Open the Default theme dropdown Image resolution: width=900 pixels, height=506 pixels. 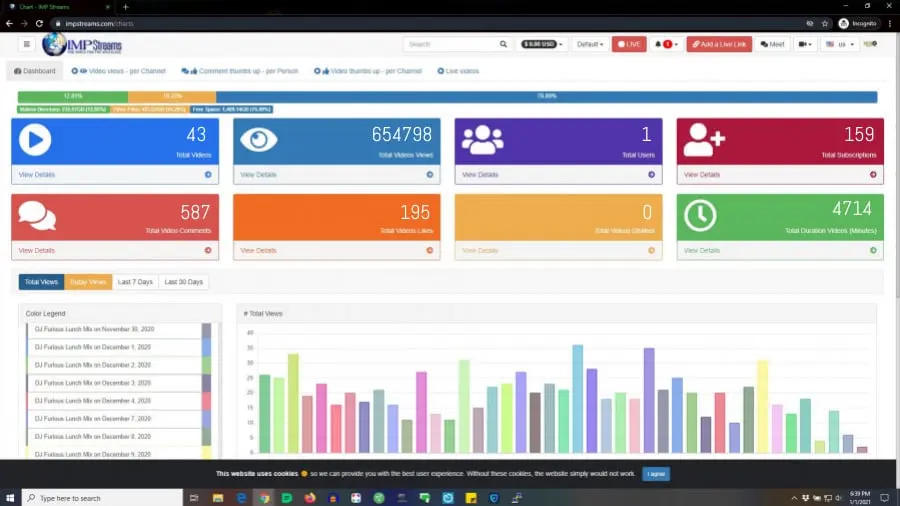coord(590,44)
